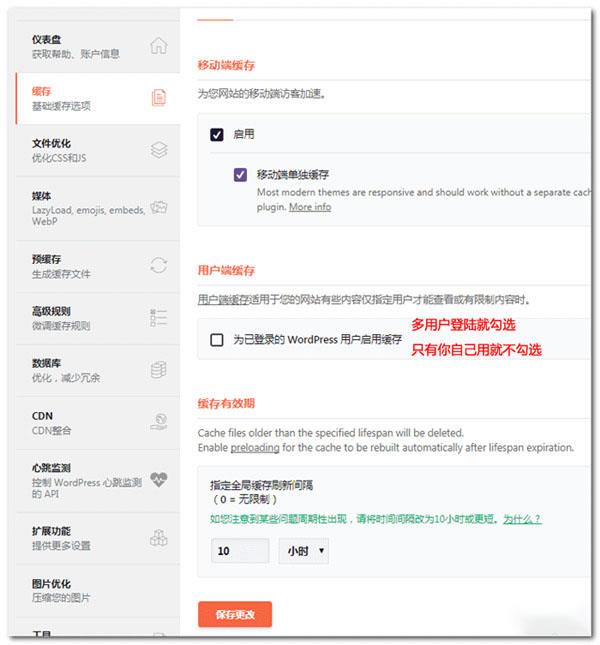600x645 pixels.
Task: Click the CDN globe hand icon
Action: [x=159, y=422]
